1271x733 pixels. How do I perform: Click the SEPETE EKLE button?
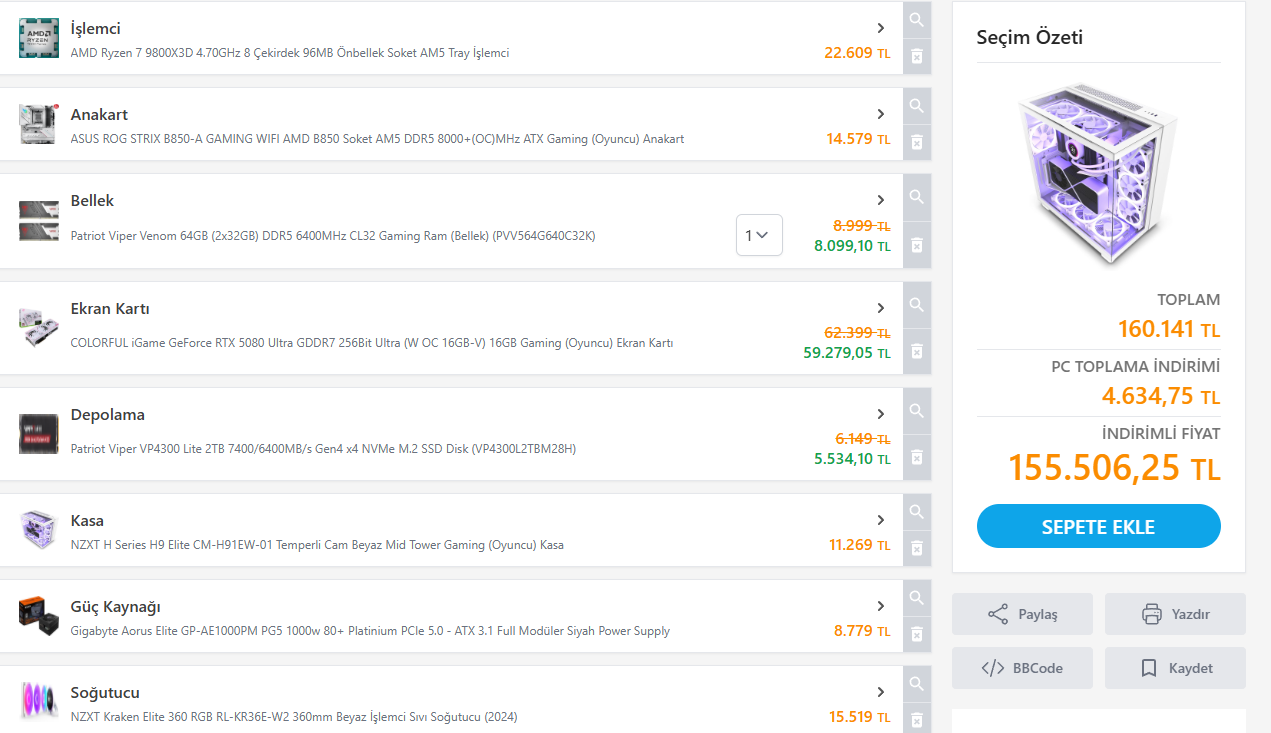[1098, 526]
